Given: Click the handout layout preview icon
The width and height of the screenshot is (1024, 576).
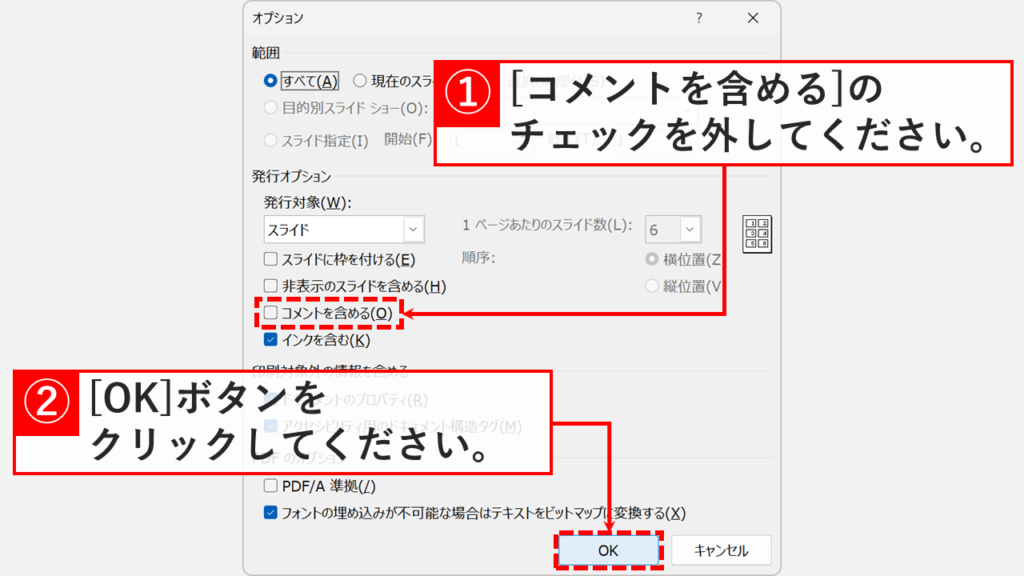Looking at the screenshot, I should [x=757, y=236].
